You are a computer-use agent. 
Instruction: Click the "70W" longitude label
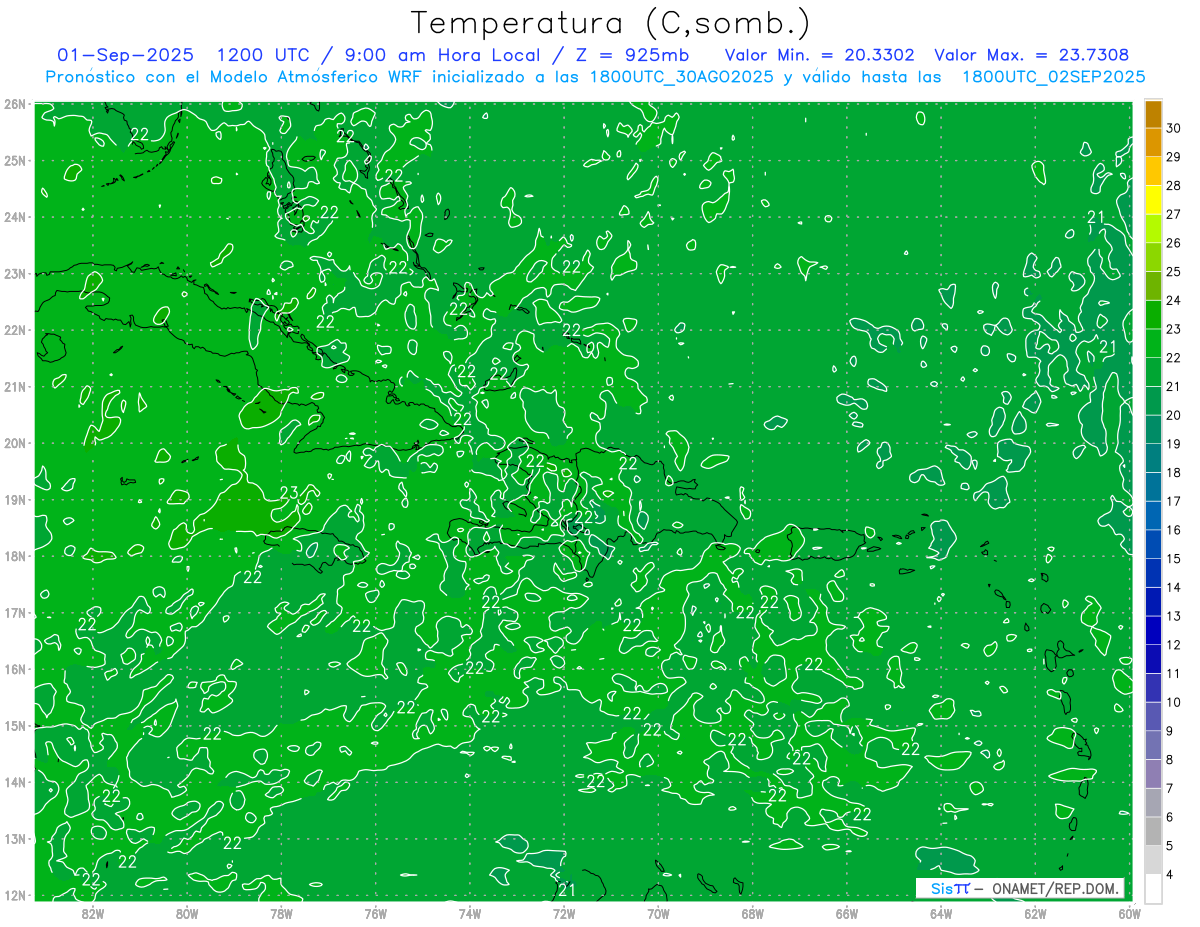[x=658, y=913]
